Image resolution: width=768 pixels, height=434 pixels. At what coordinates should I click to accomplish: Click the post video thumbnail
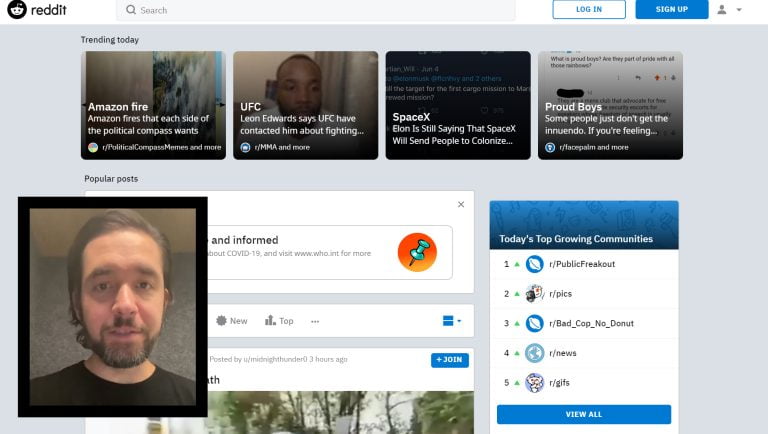tap(340, 412)
